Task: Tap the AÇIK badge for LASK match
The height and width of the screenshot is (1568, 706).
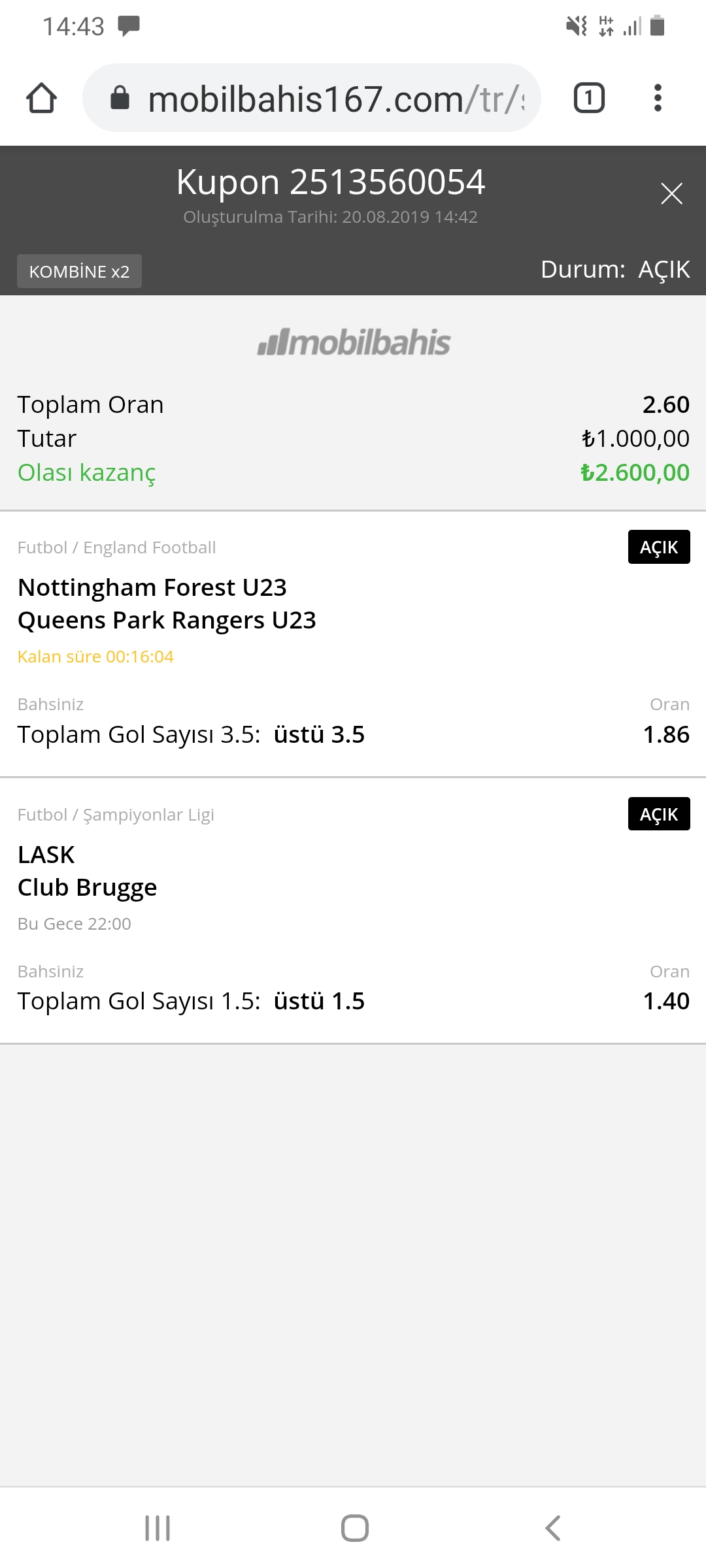Action: [x=659, y=814]
